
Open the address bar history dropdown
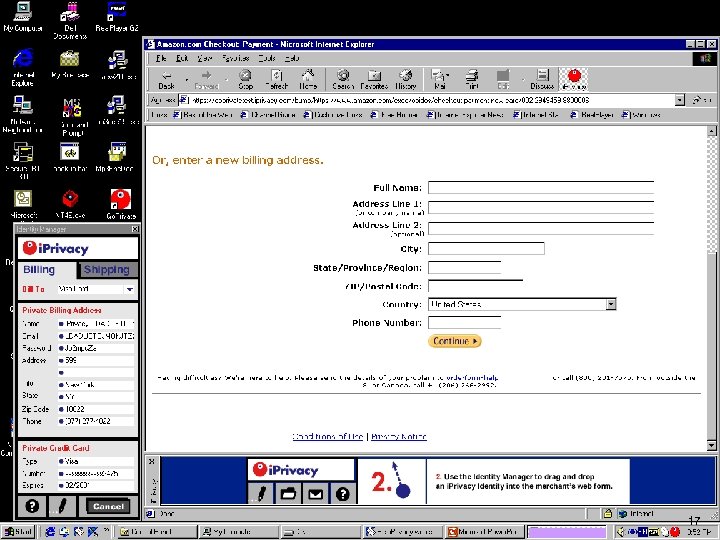(x=679, y=100)
